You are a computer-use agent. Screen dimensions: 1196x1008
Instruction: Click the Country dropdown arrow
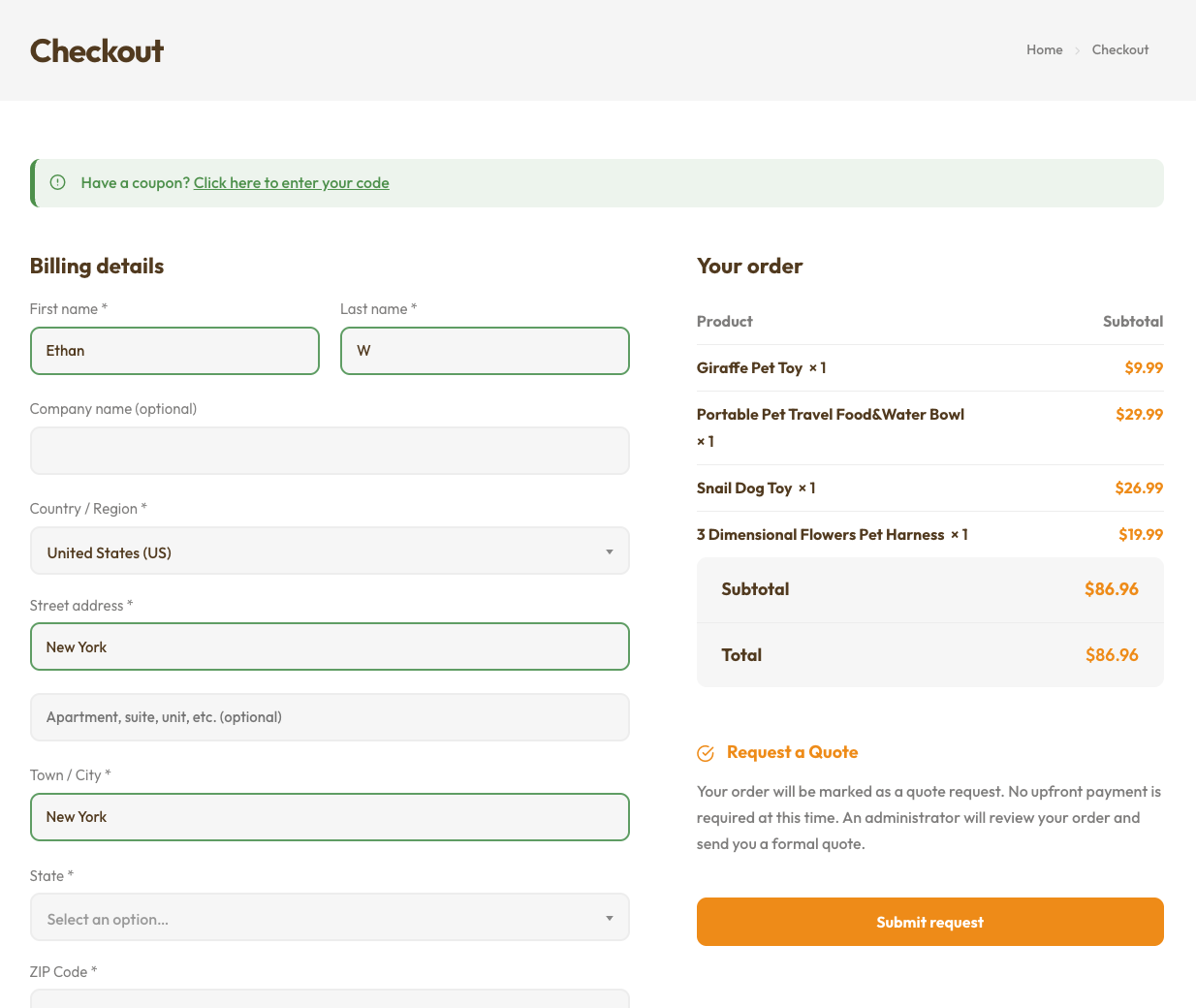609,551
